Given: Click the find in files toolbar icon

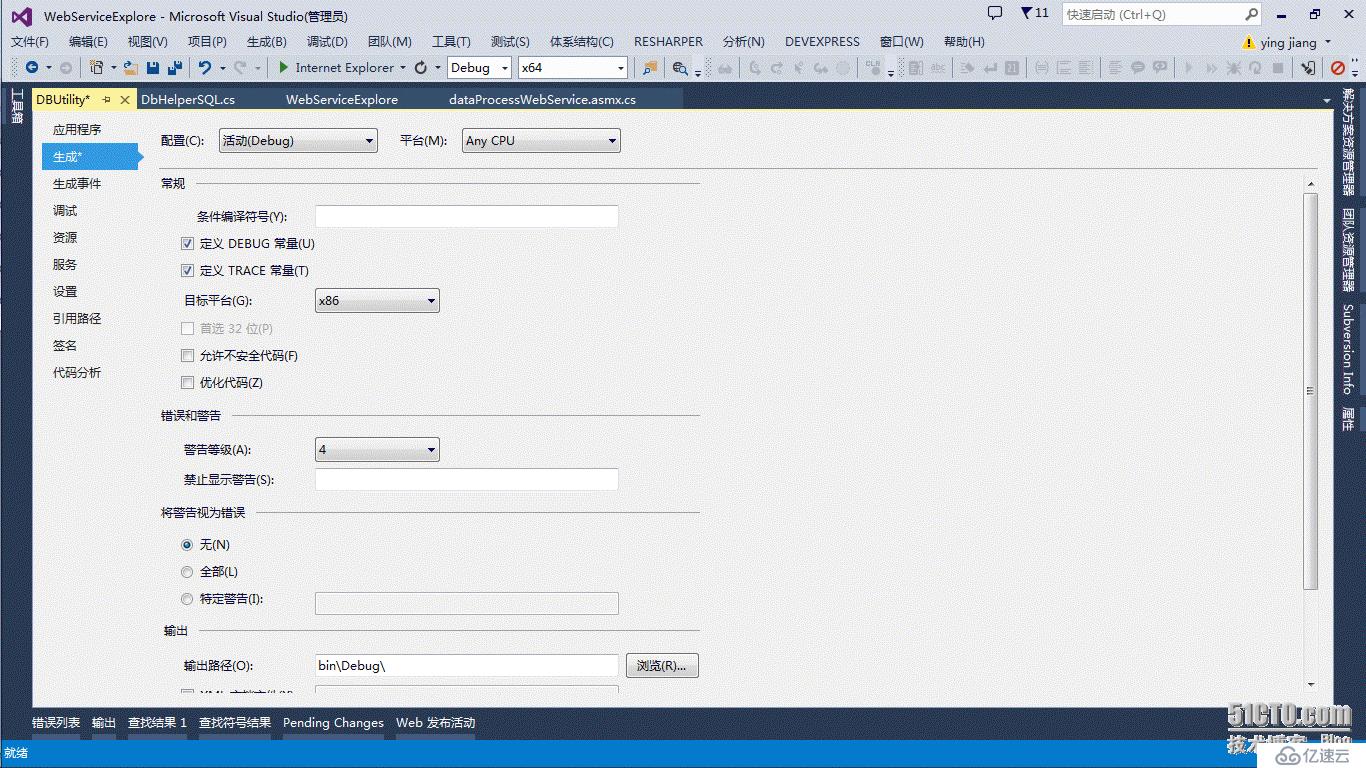Looking at the screenshot, I should tap(651, 68).
